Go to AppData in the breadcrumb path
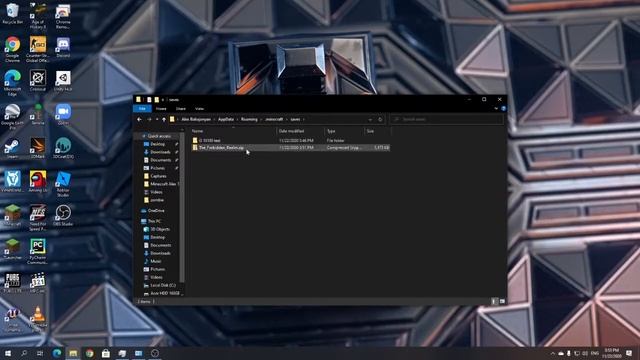The image size is (640, 360). click(x=226, y=119)
